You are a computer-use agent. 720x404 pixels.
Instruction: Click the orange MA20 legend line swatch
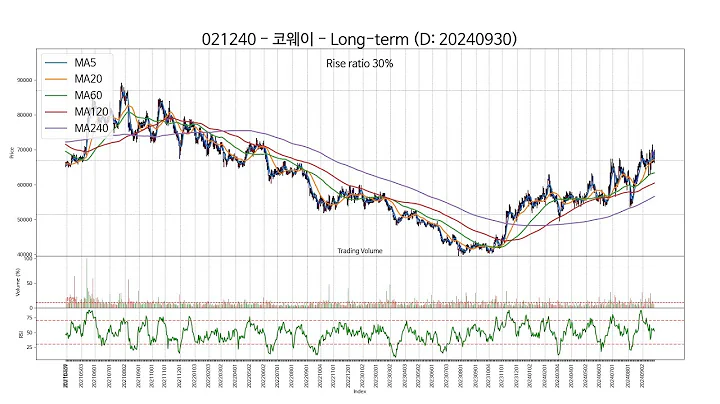[56, 79]
